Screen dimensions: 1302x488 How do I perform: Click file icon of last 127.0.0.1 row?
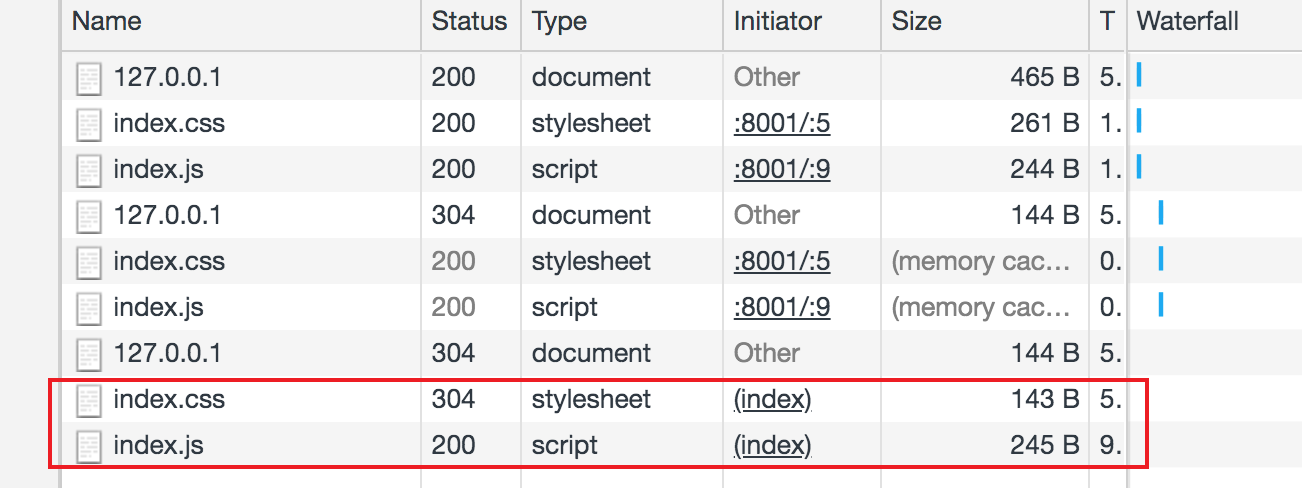coord(89,354)
